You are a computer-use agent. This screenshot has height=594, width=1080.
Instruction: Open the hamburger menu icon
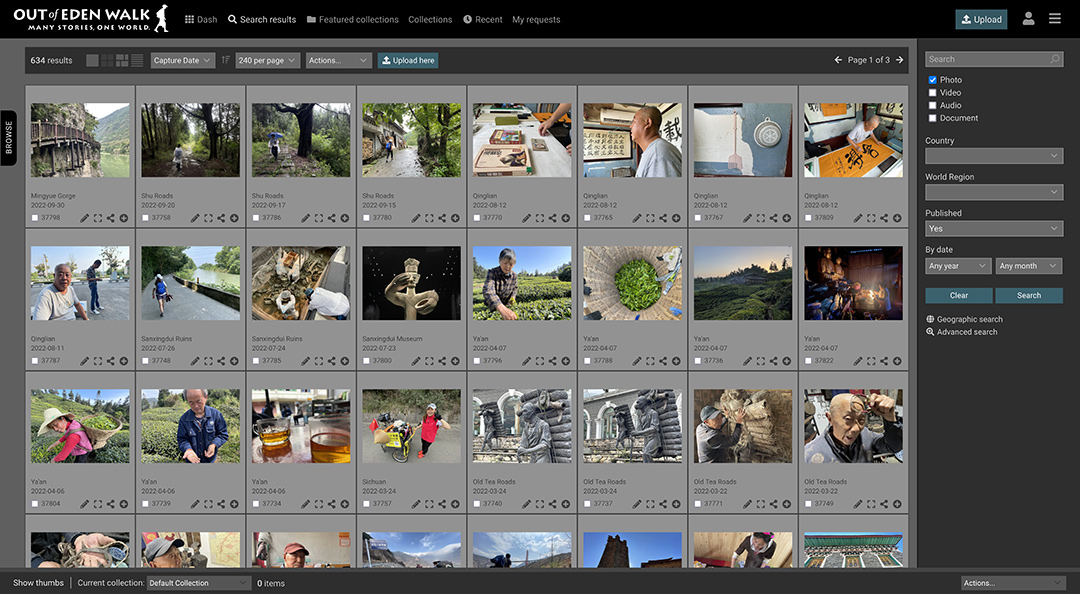coord(1055,19)
